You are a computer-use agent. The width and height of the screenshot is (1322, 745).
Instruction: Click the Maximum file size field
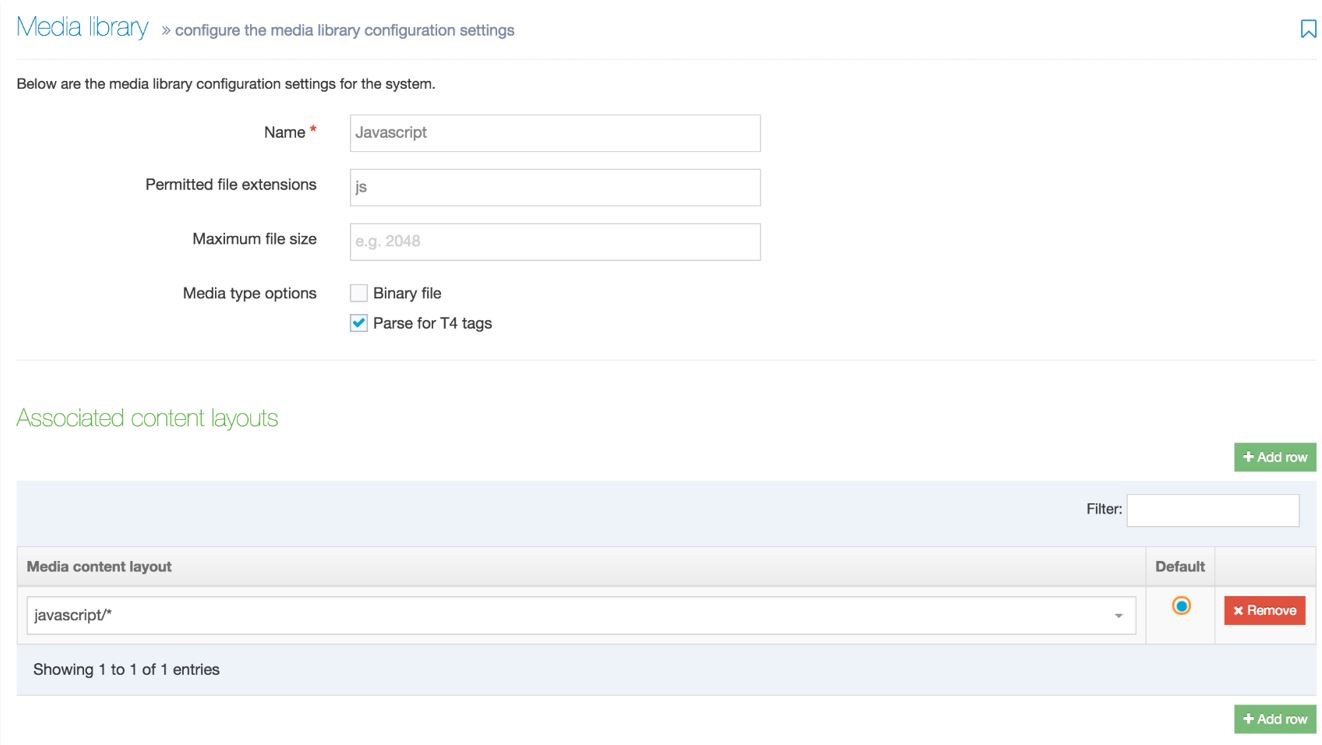pos(553,239)
